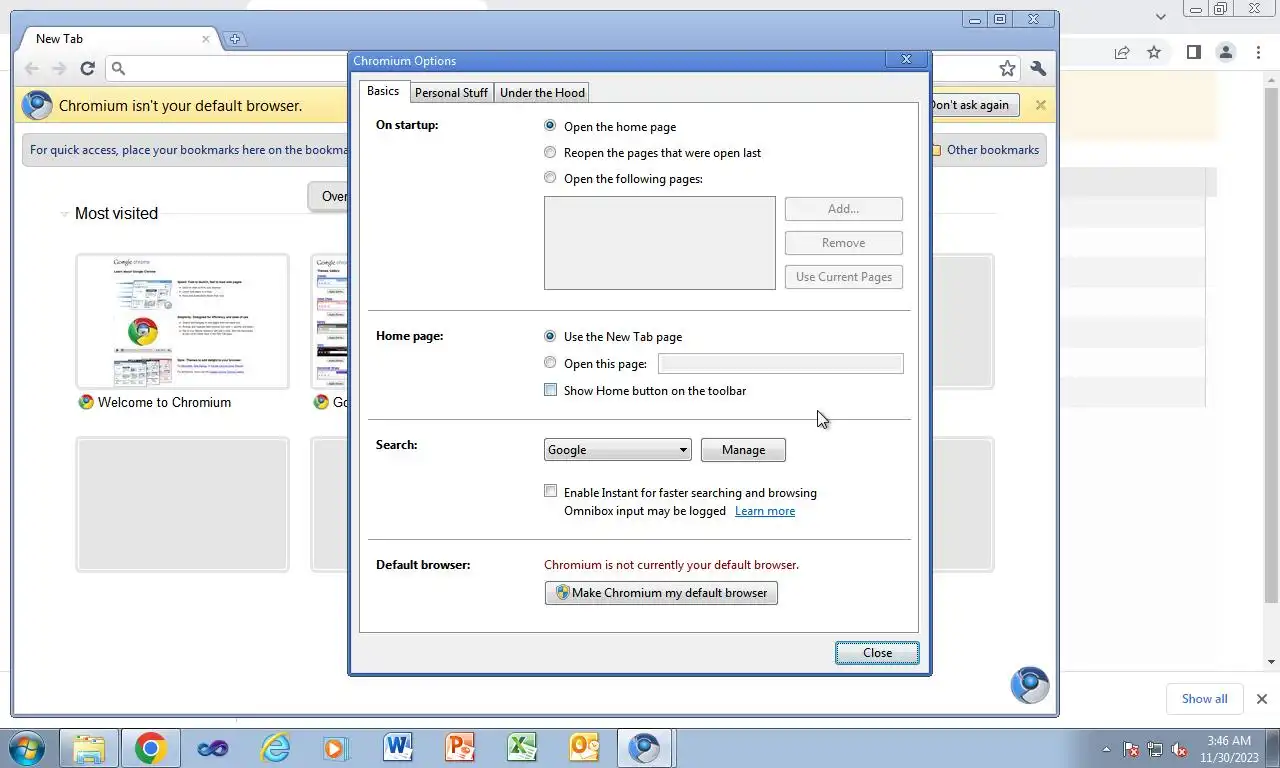This screenshot has height=768, width=1280.
Task: Click the Chromium taskbar icon
Action: [644, 748]
